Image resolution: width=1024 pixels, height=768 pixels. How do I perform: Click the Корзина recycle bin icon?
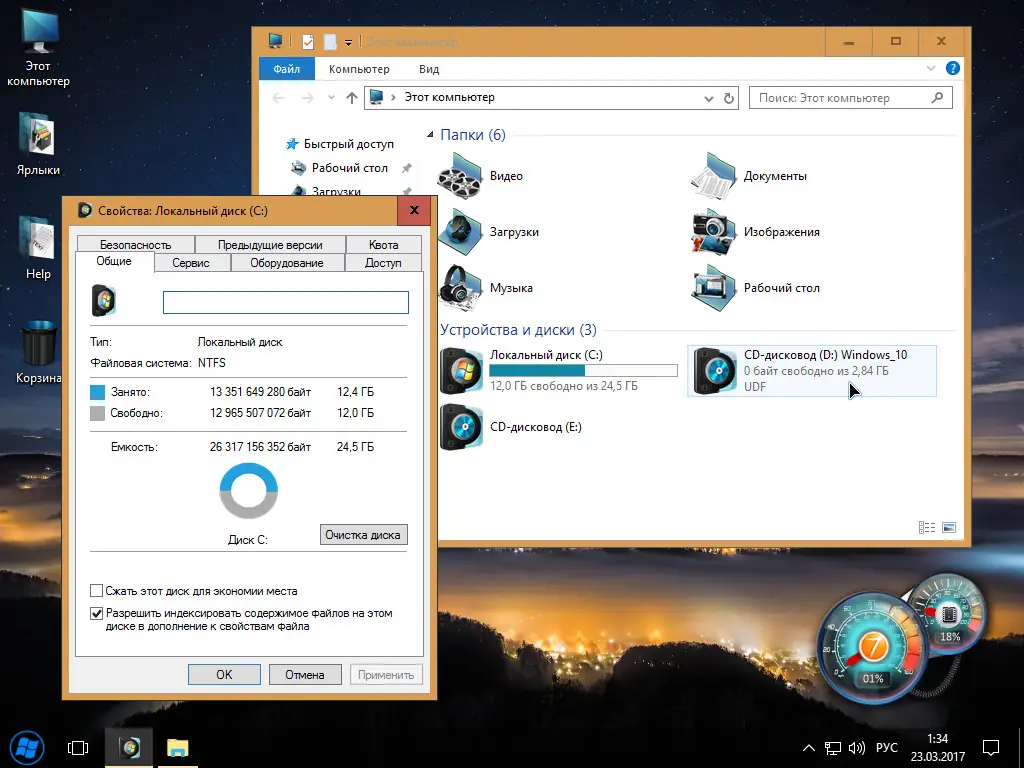[38, 353]
